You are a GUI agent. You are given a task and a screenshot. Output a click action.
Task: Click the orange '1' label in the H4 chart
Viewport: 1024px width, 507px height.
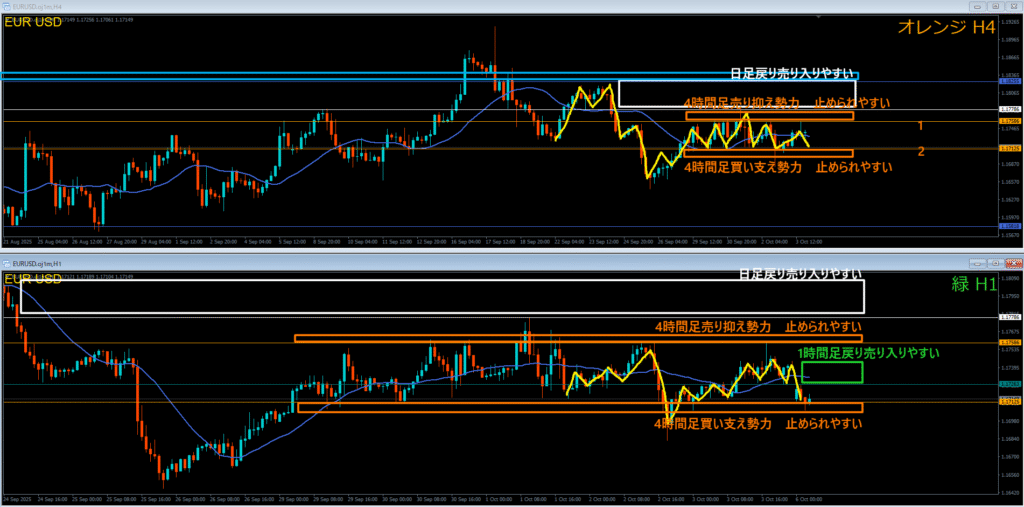pyautogui.click(x=920, y=125)
